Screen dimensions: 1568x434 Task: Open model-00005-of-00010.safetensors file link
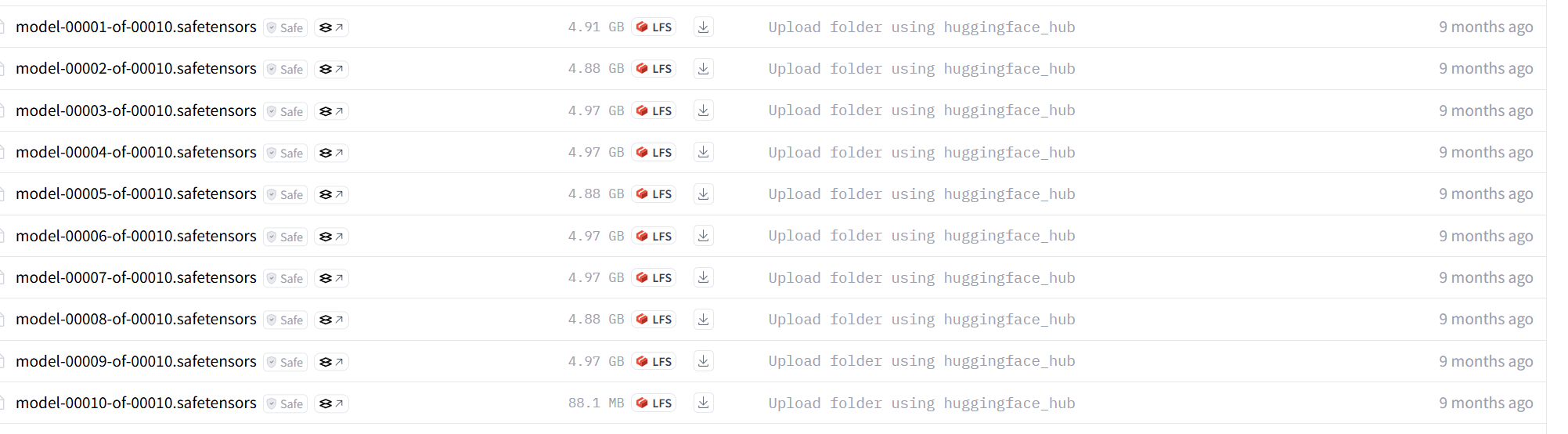[x=136, y=193]
